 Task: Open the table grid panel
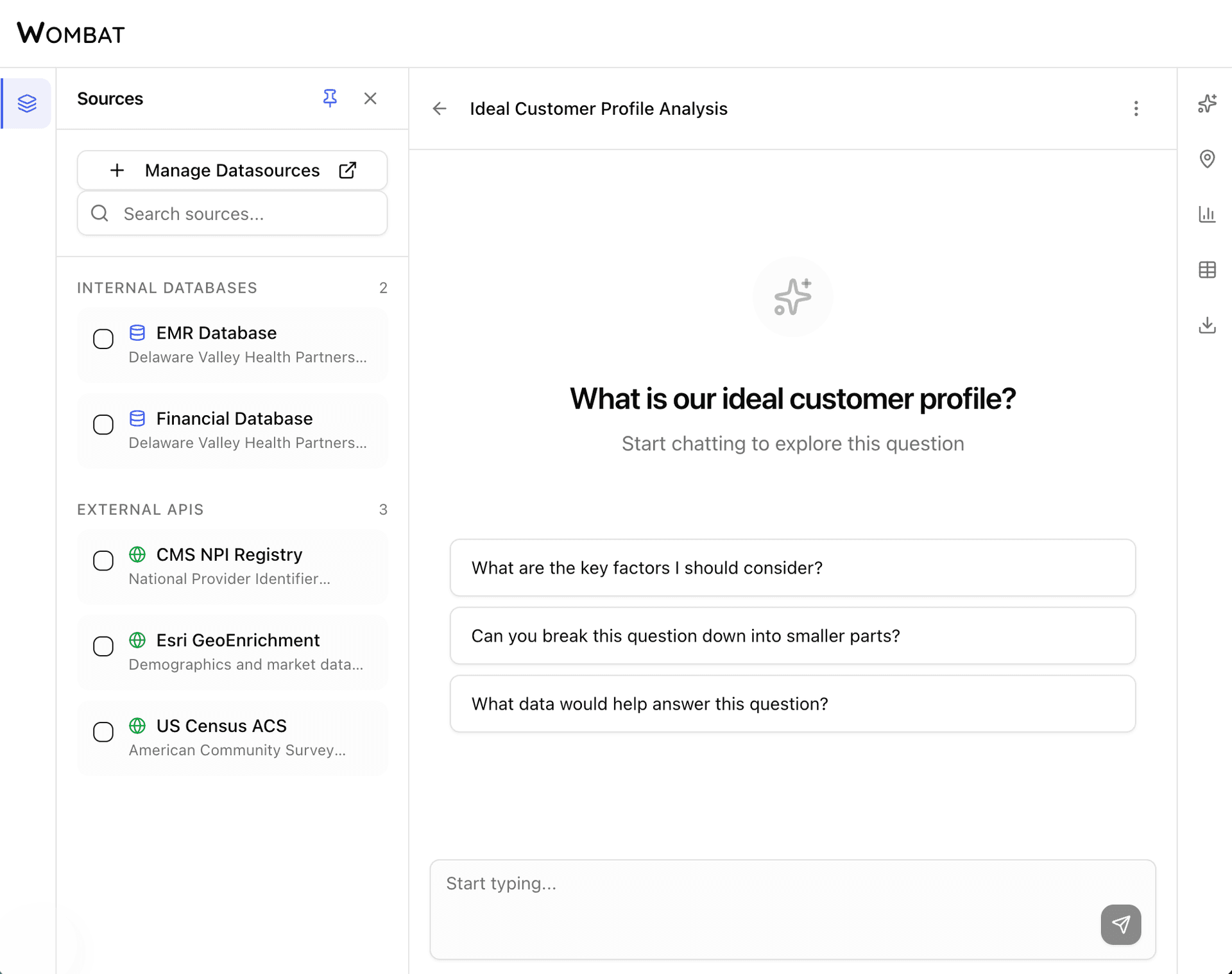coord(1207,269)
